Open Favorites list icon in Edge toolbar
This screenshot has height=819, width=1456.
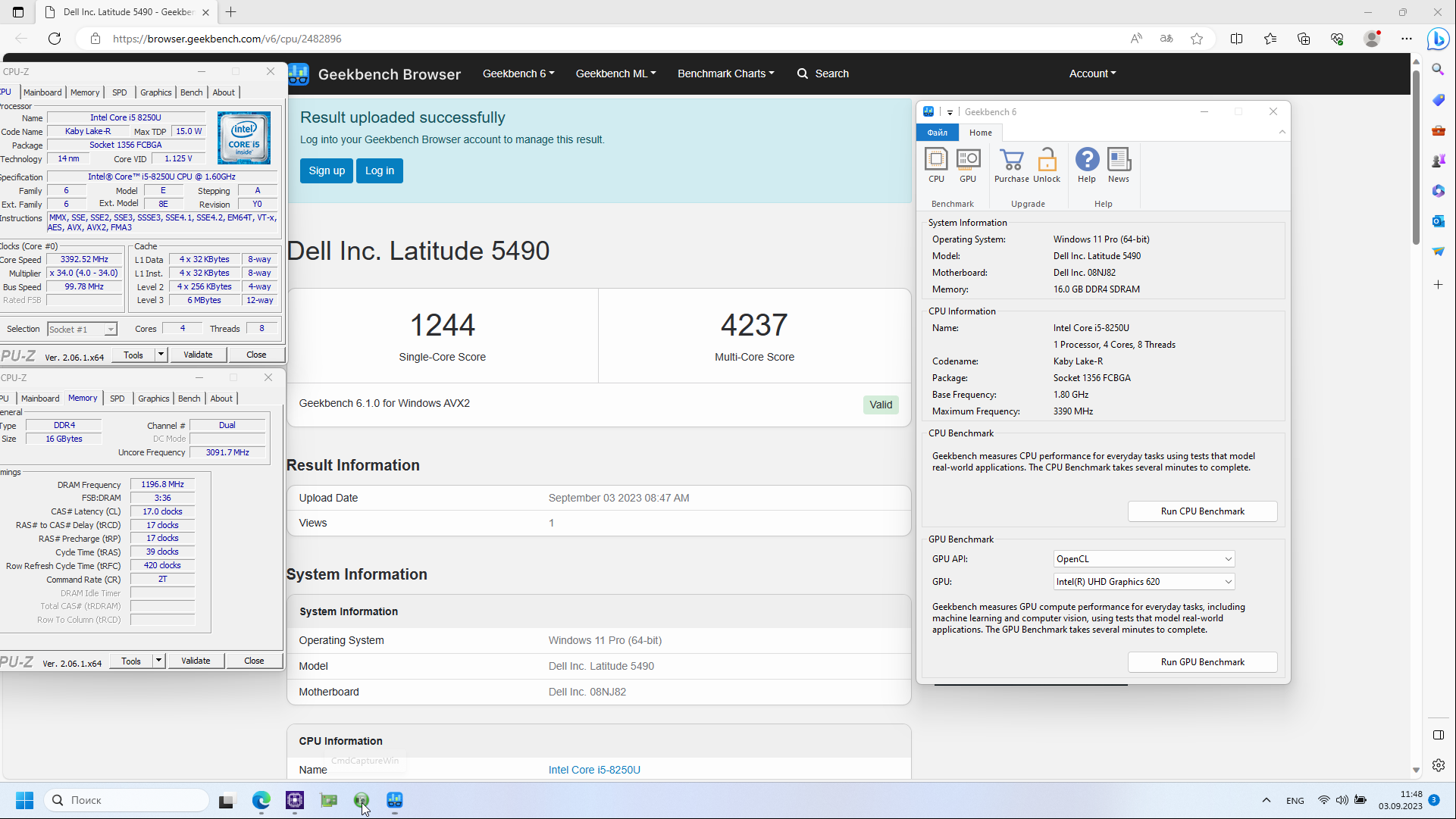coord(1270,39)
